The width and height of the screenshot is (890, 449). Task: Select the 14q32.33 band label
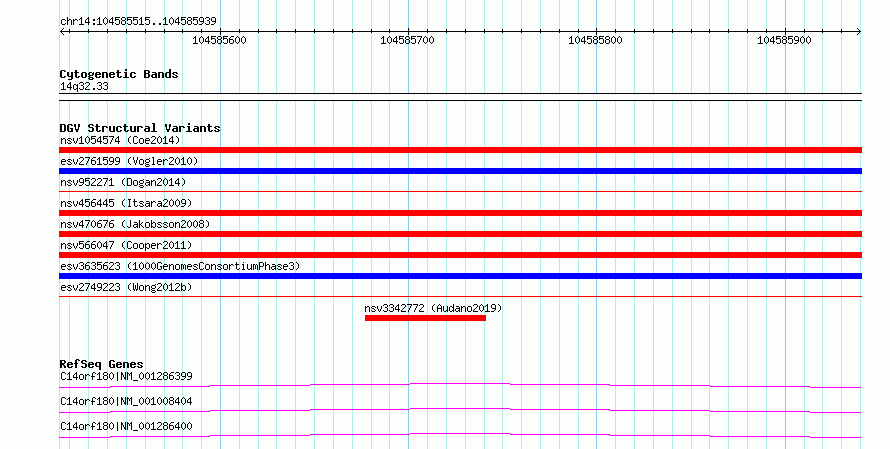click(84, 87)
